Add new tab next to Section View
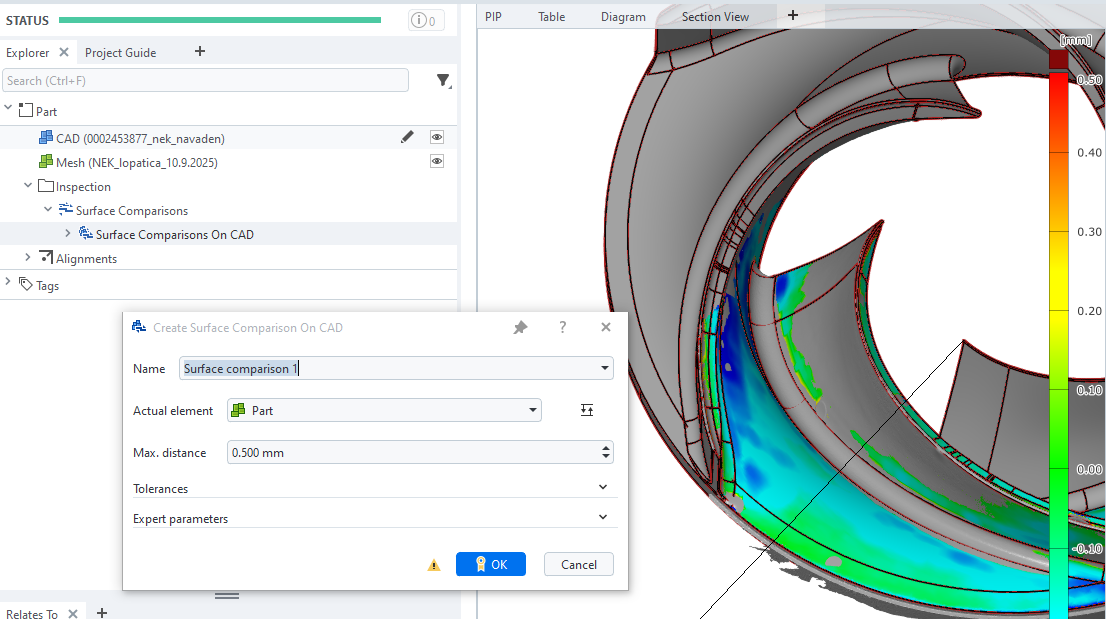Screen dimensions: 1106x619 tap(793, 16)
